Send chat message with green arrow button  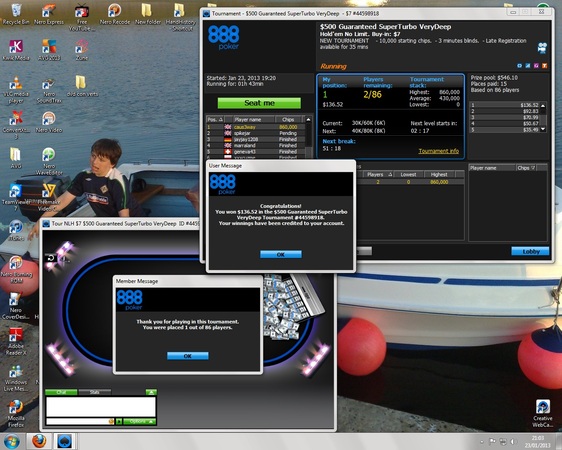[119, 421]
